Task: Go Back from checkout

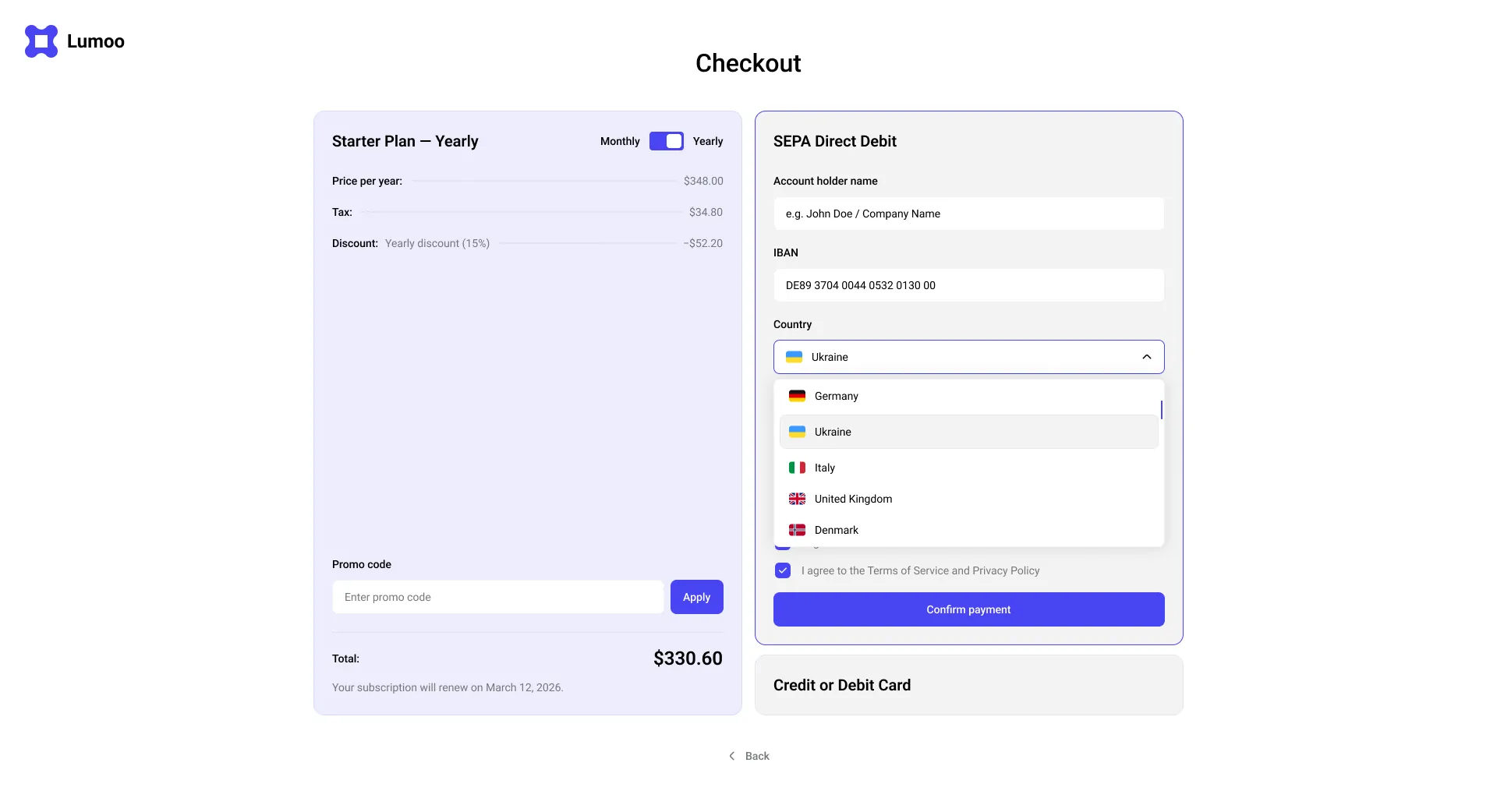Action: coord(748,756)
